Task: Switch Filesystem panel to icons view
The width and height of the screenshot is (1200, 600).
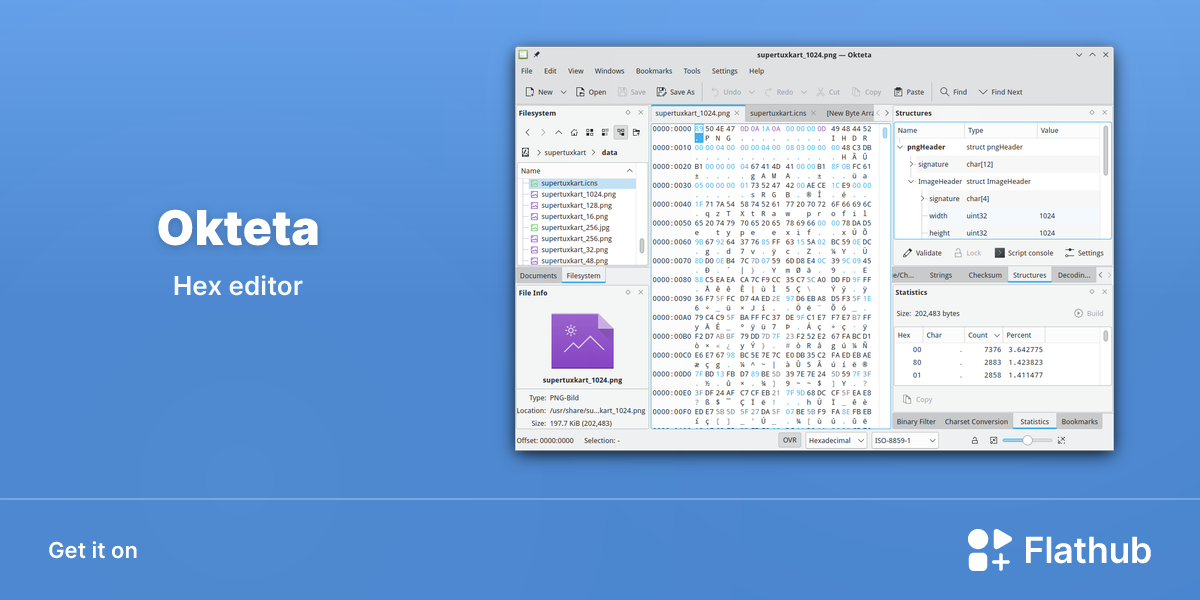Action: pos(590,132)
